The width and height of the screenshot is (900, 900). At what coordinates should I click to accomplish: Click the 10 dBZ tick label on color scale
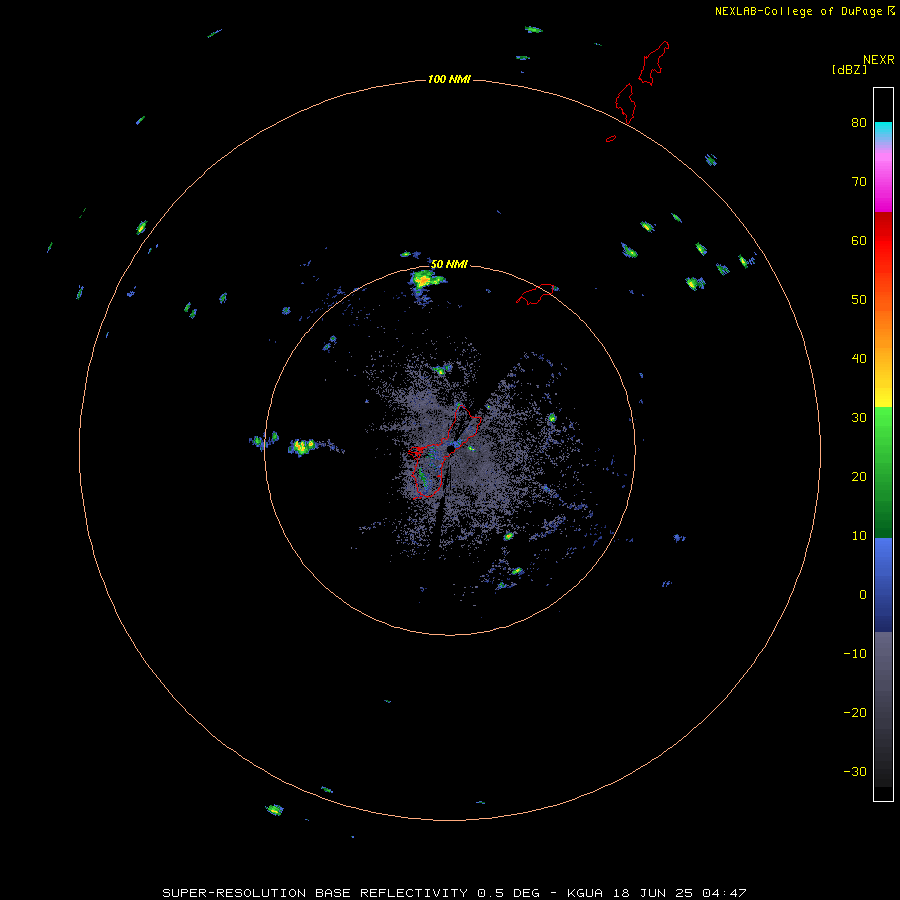859,536
